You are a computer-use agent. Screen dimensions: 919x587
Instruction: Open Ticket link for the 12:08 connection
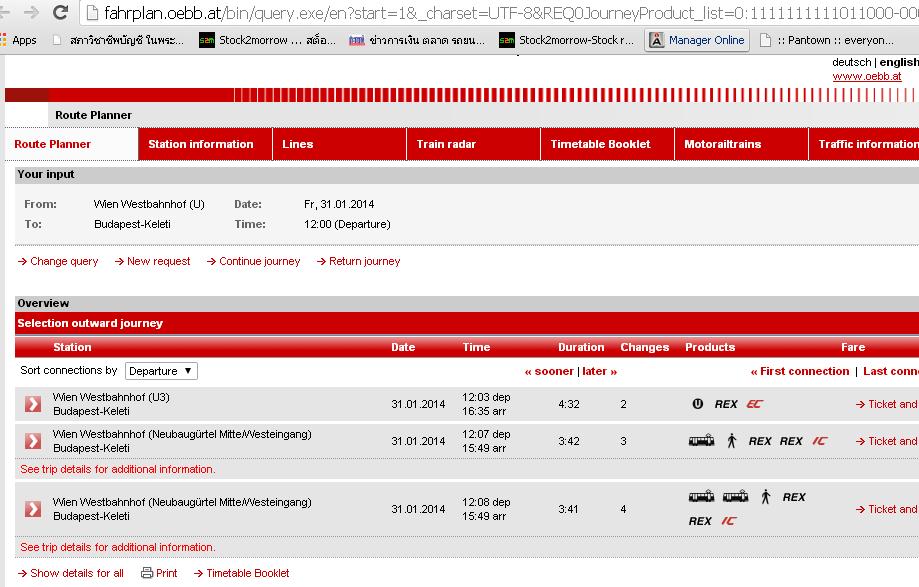click(887, 509)
